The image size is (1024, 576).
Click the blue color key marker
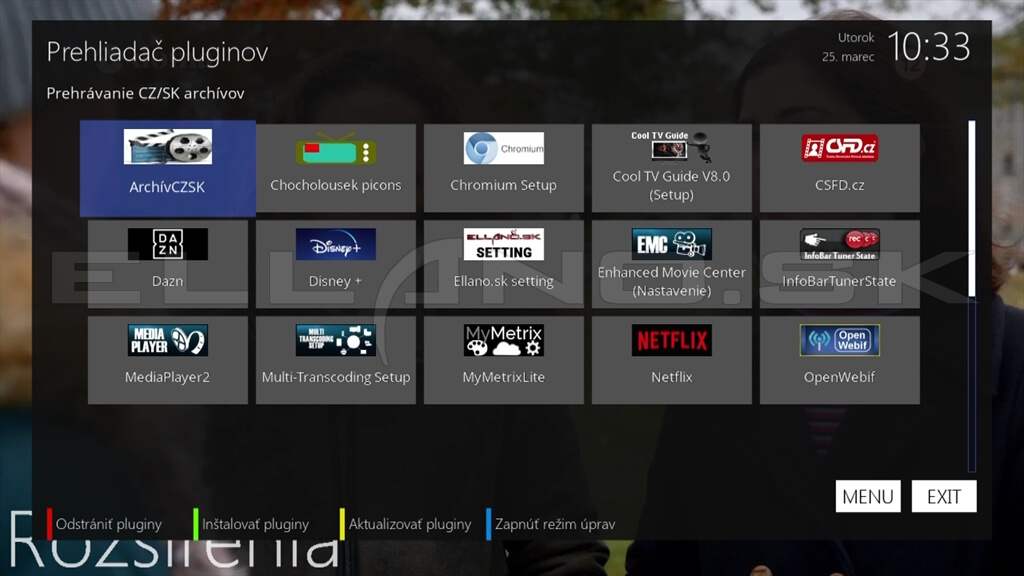[488, 524]
